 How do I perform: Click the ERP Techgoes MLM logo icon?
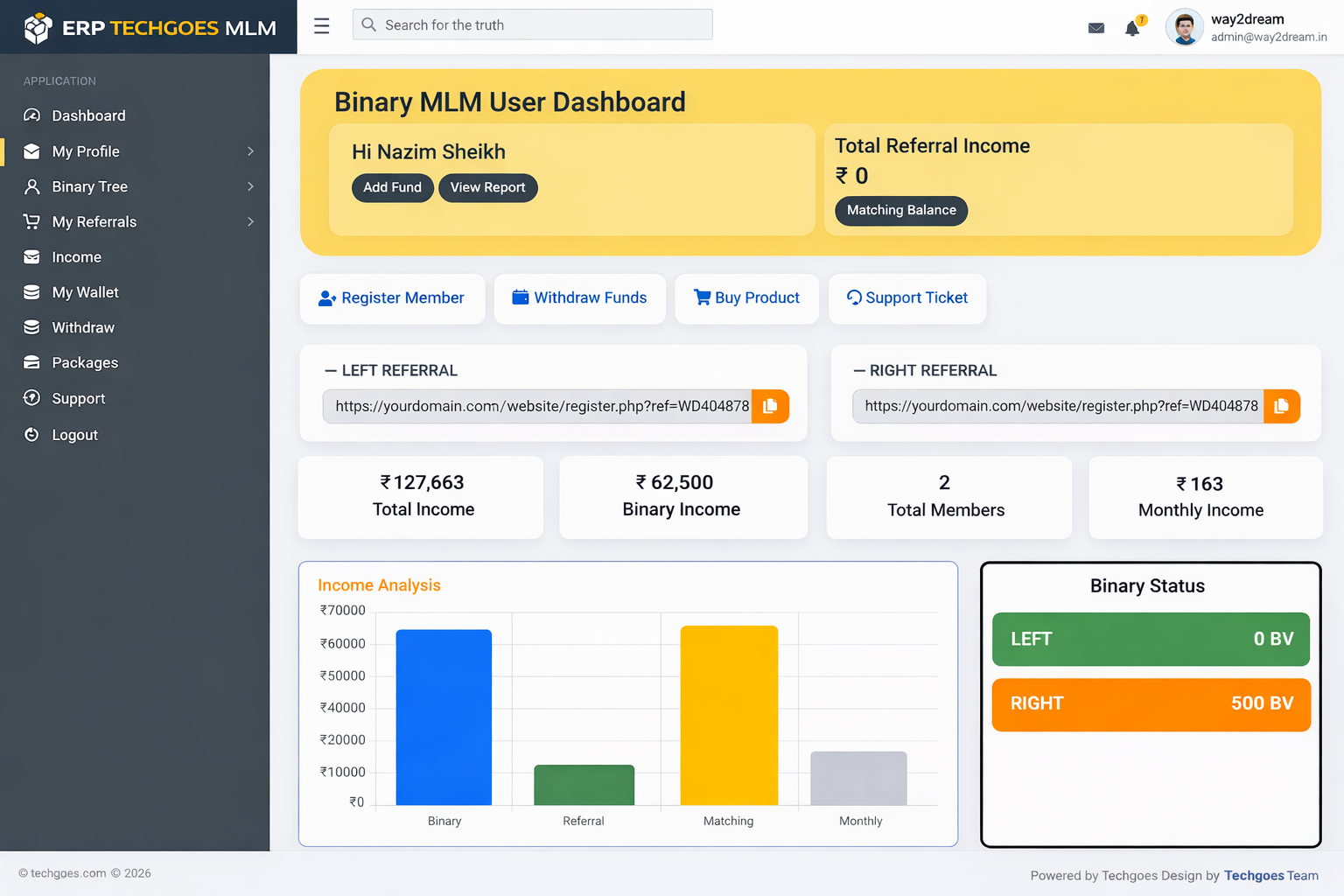(38, 27)
